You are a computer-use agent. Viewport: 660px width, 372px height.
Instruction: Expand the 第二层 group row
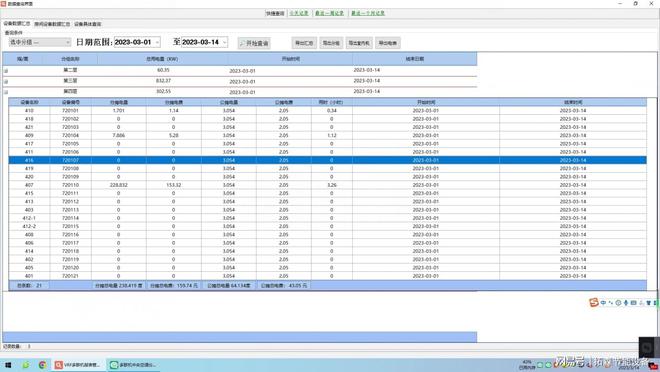click(x=6, y=71)
